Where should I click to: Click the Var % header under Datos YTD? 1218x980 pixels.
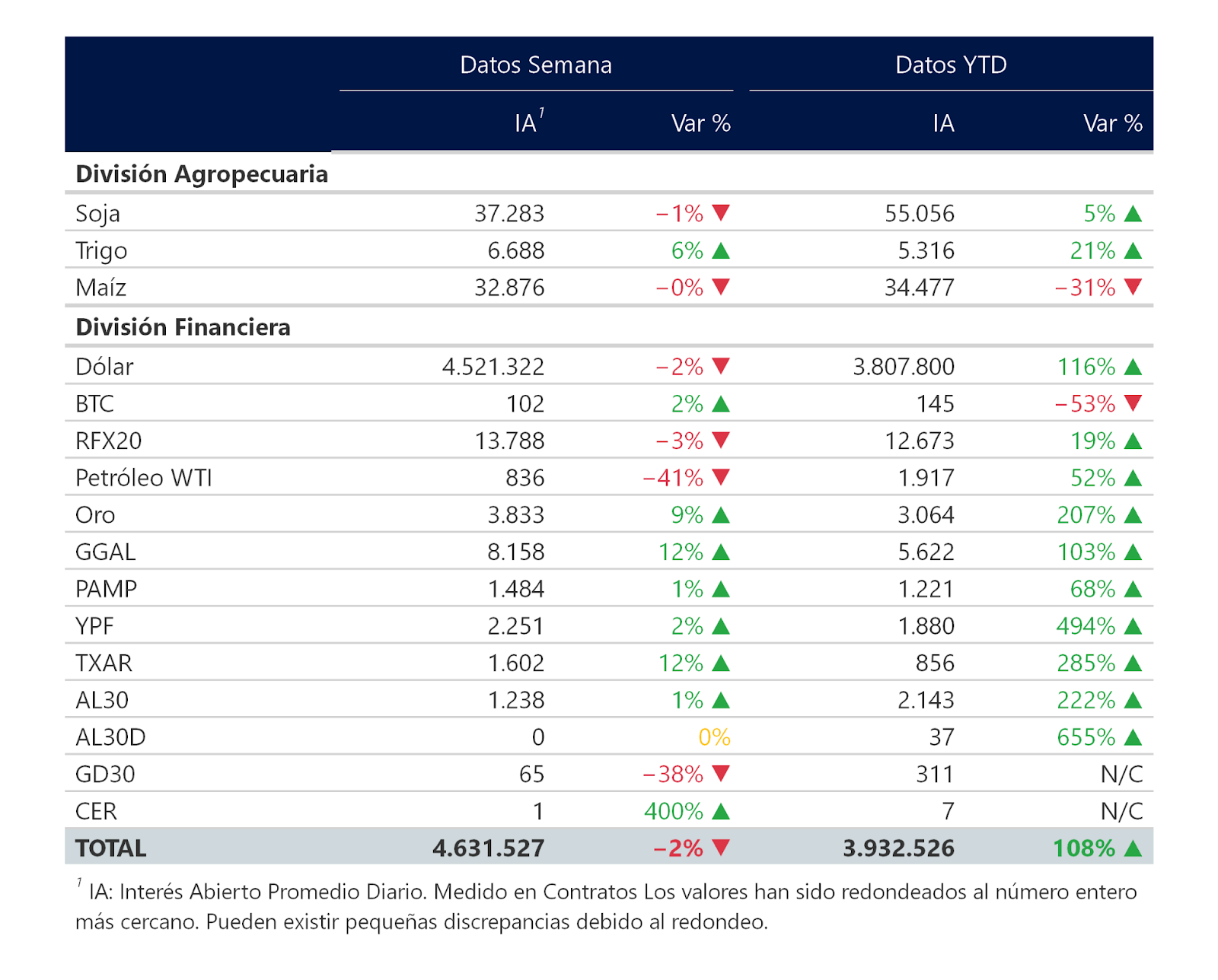1113,123
